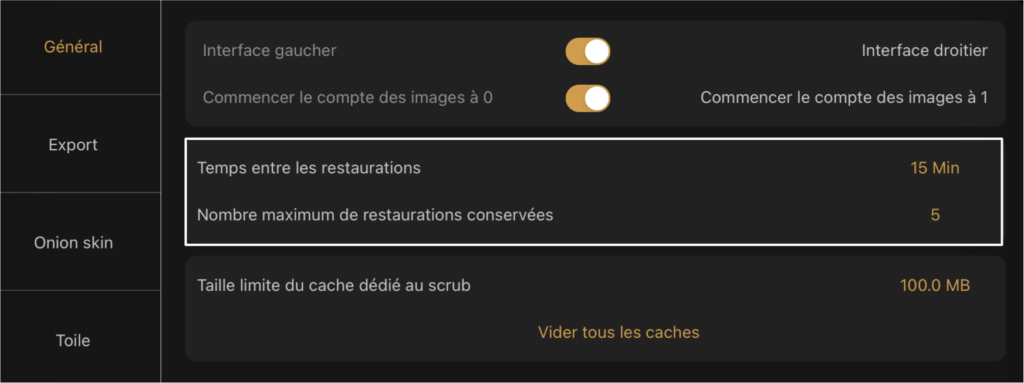Switch to the Export tab
The height and width of the screenshot is (383, 1024).
[73, 144]
